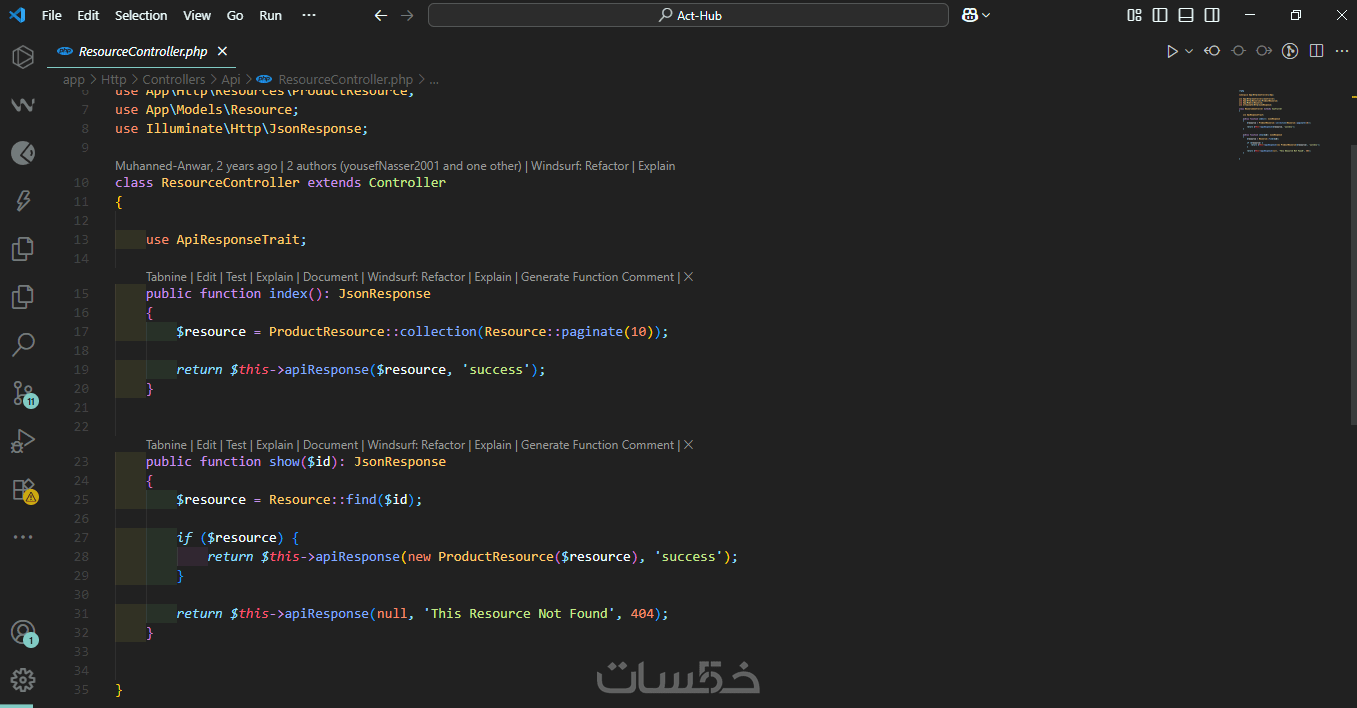Expand the 'Api' breadcrumb segment
Screen dimensions: 1357x708
[231, 79]
